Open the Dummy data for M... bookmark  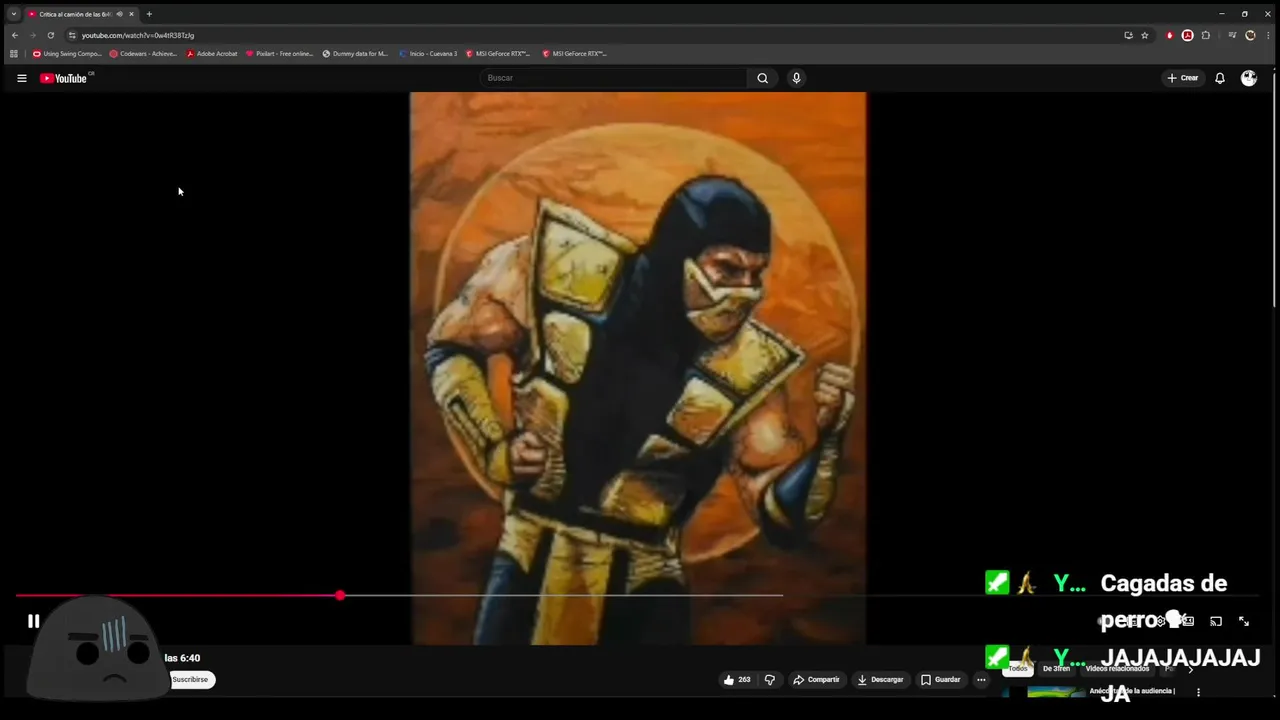pos(355,54)
